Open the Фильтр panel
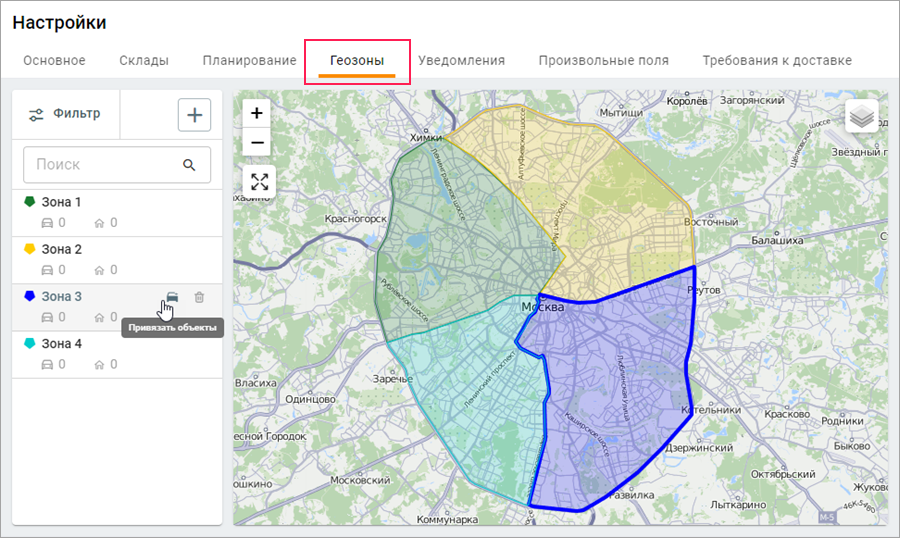This screenshot has height=538, width=900. (x=65, y=114)
